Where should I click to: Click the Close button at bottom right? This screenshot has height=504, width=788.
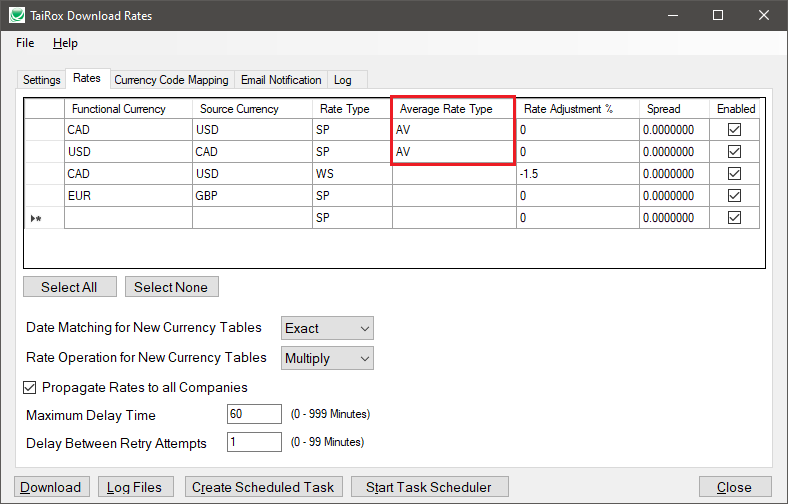(x=735, y=487)
